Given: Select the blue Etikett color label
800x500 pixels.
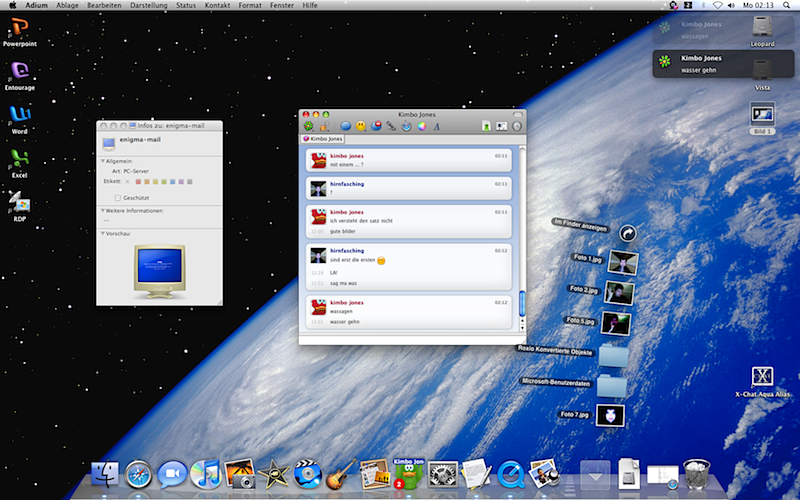Looking at the screenshot, I should point(172,182).
